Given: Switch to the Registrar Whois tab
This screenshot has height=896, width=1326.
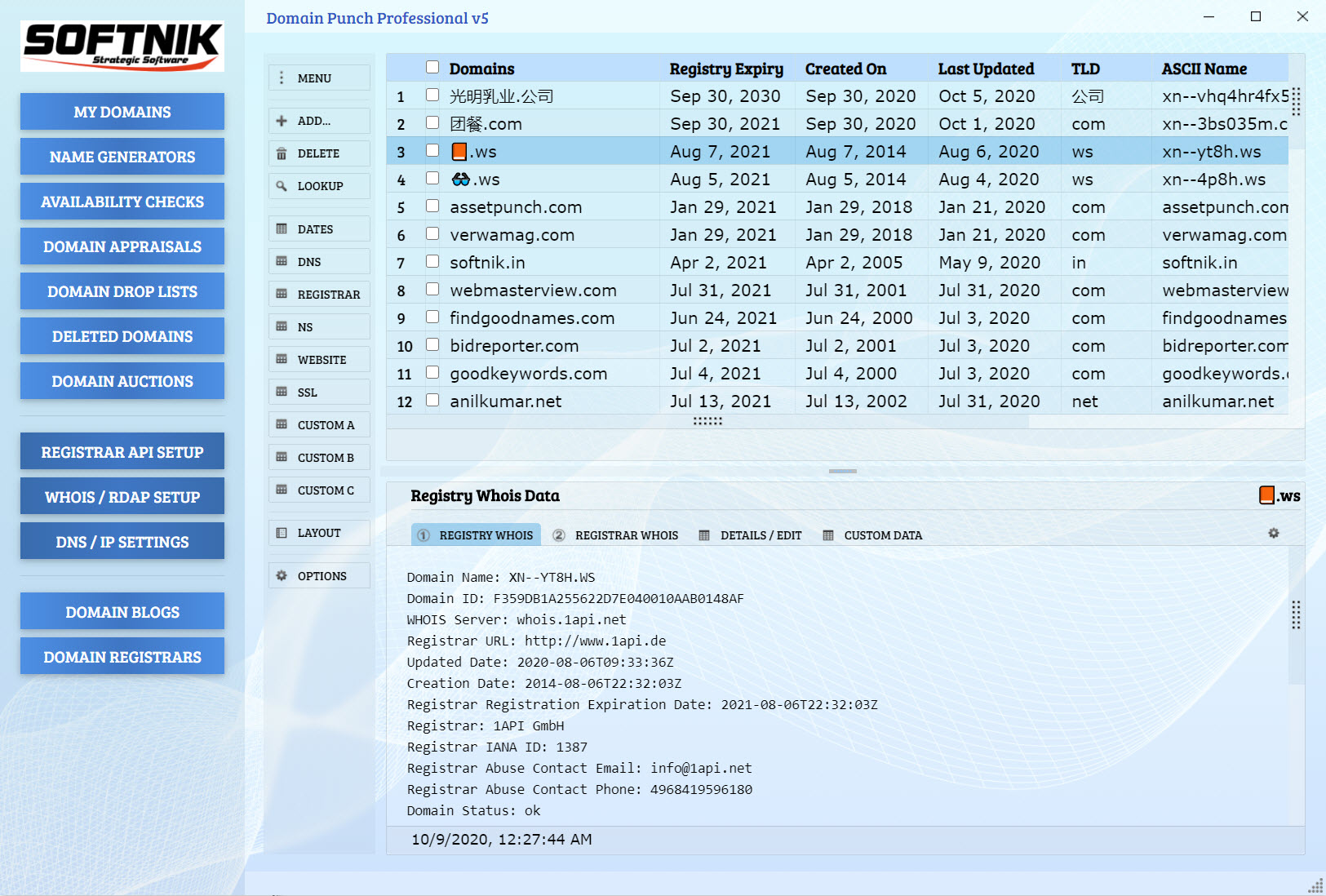Looking at the screenshot, I should pos(616,535).
